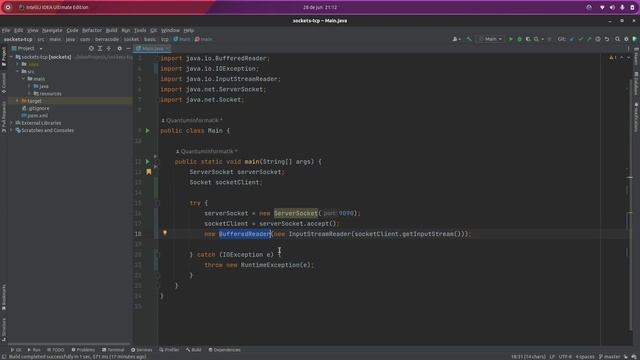
Task: Select .gitignore file in project tree
Action: pyautogui.click(x=39, y=108)
